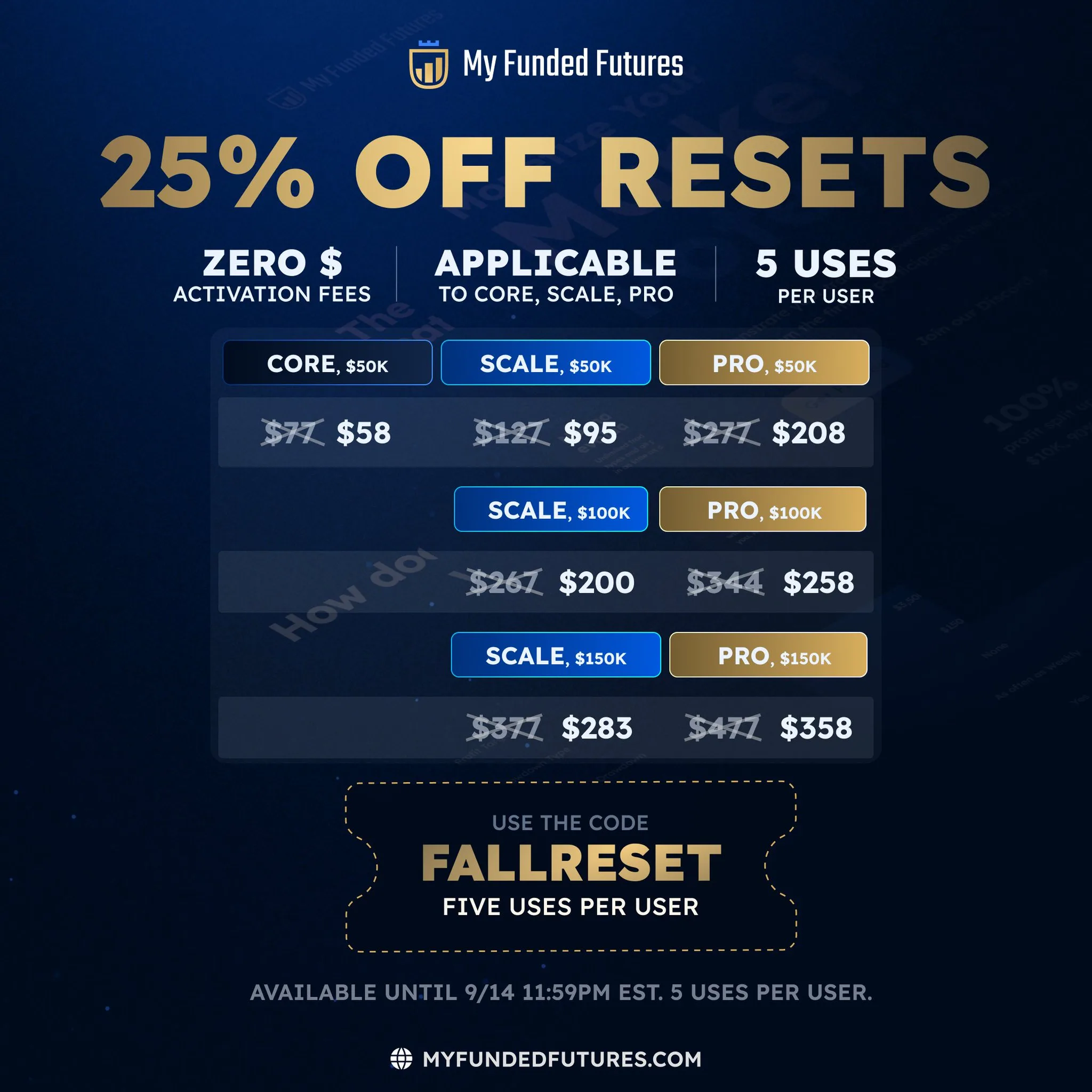1092x1092 pixels.
Task: Click the $258 Pro $100K reset price
Action: (818, 582)
